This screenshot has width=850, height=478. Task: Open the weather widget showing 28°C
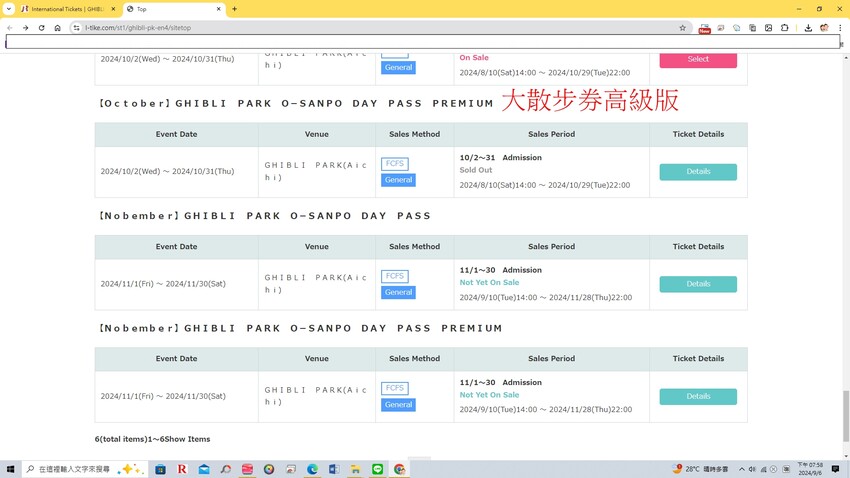699,469
